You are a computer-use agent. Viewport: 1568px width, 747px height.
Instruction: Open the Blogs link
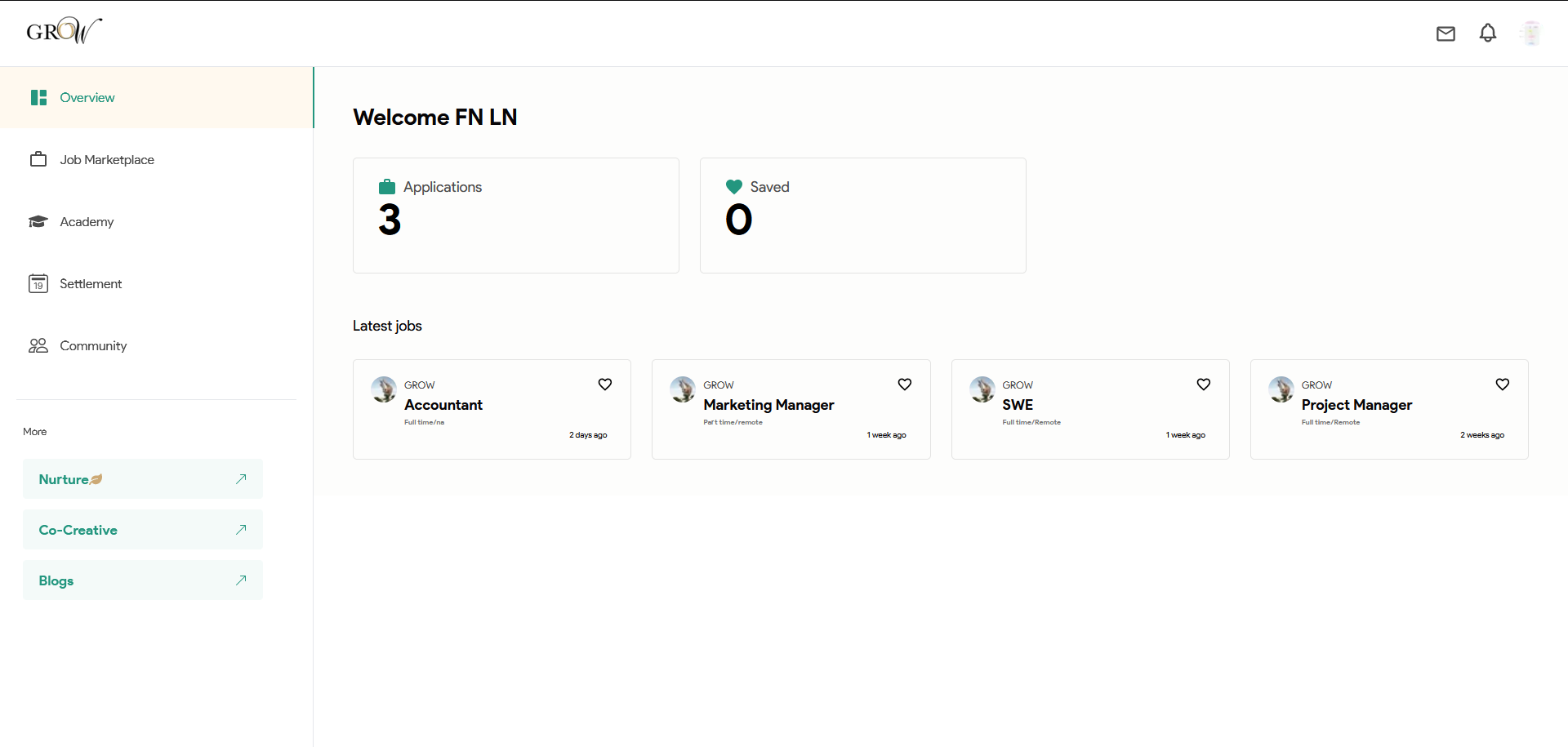[x=143, y=580]
